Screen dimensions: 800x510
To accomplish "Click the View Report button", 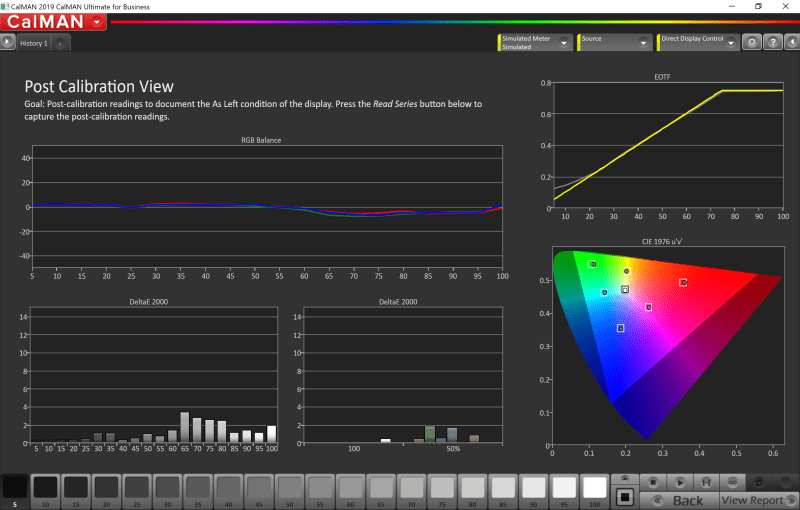I will click(x=752, y=499).
